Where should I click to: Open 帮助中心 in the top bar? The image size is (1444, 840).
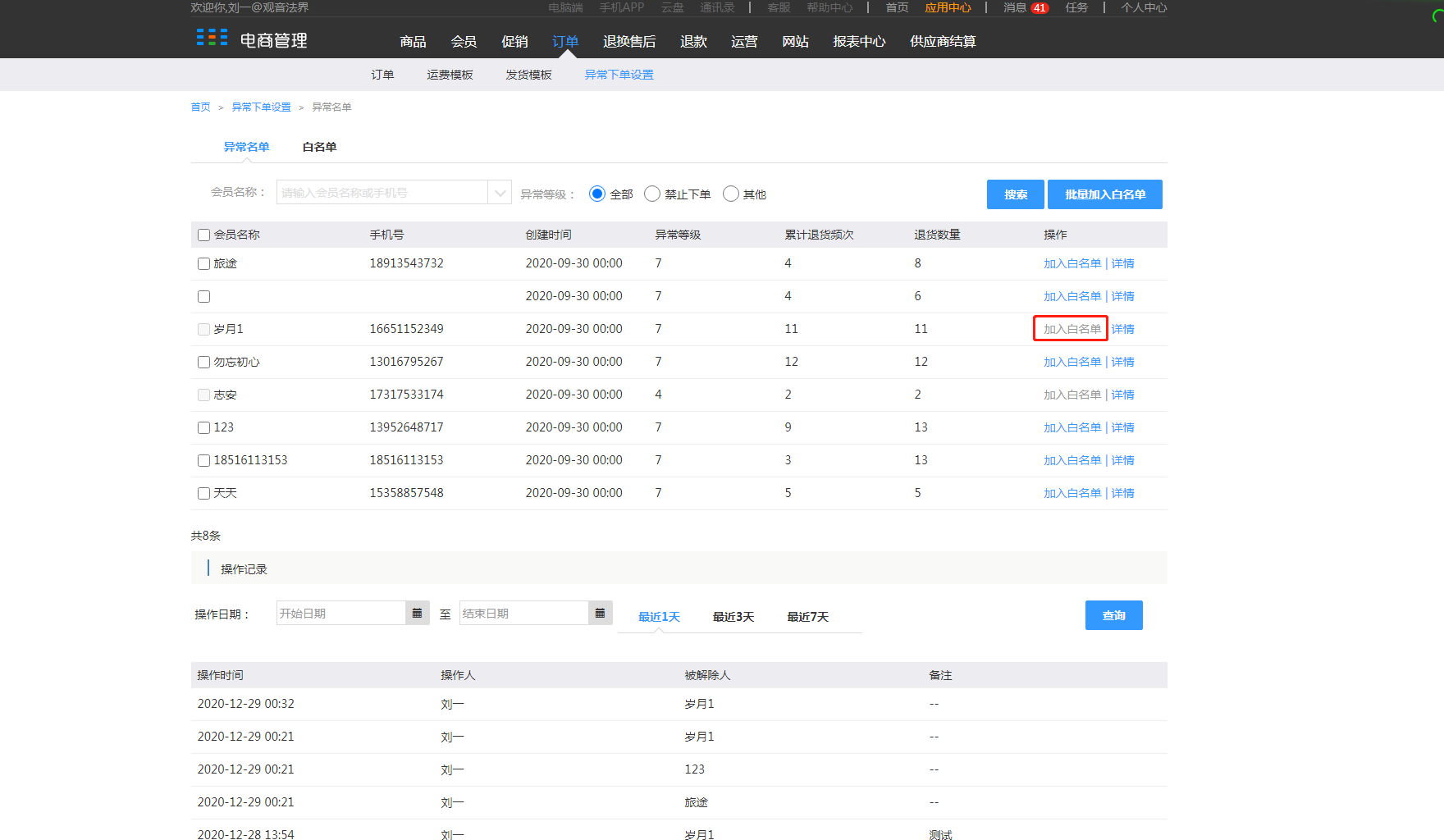(x=829, y=7)
